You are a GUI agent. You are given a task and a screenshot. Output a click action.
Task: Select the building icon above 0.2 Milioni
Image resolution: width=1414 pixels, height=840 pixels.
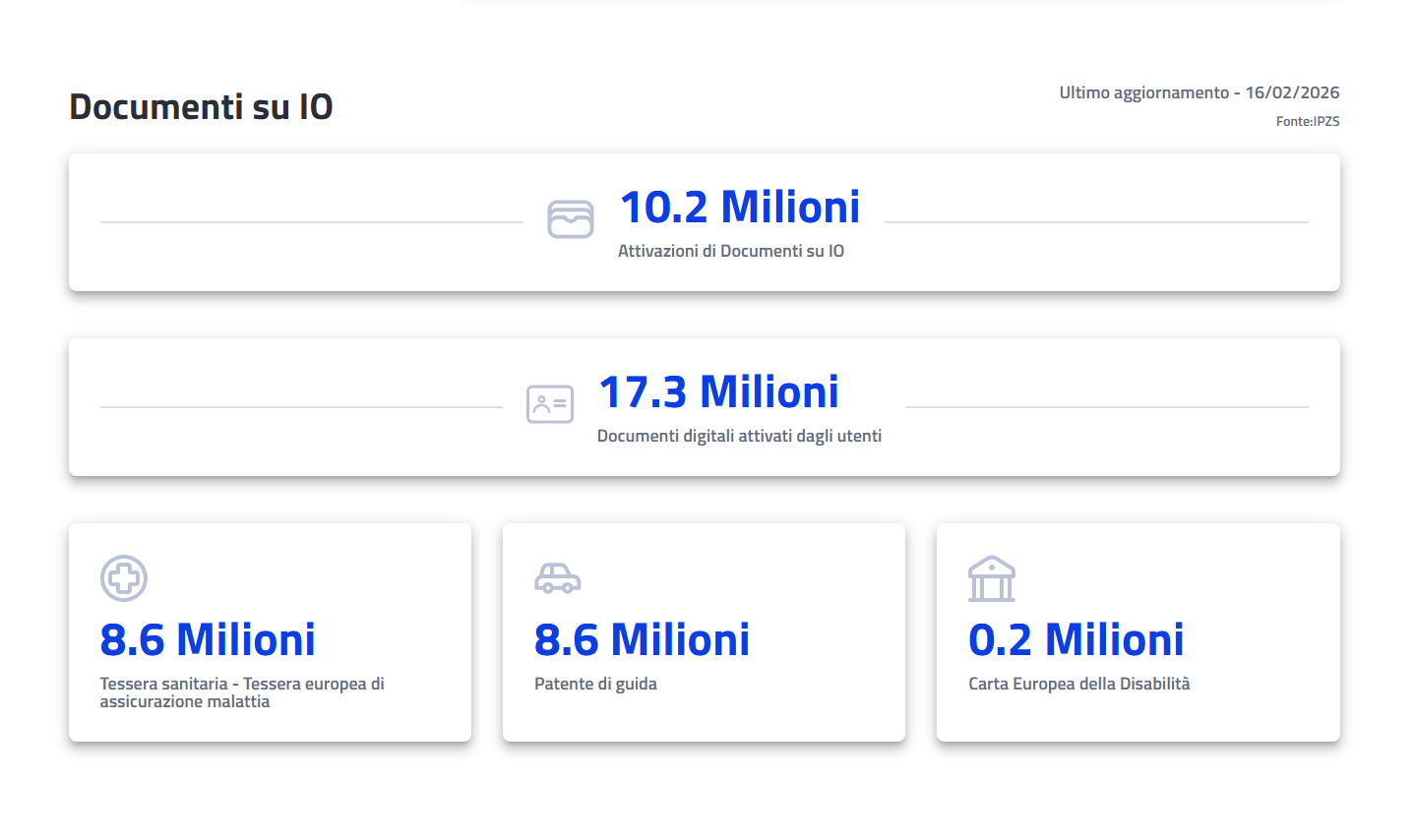coord(991,578)
